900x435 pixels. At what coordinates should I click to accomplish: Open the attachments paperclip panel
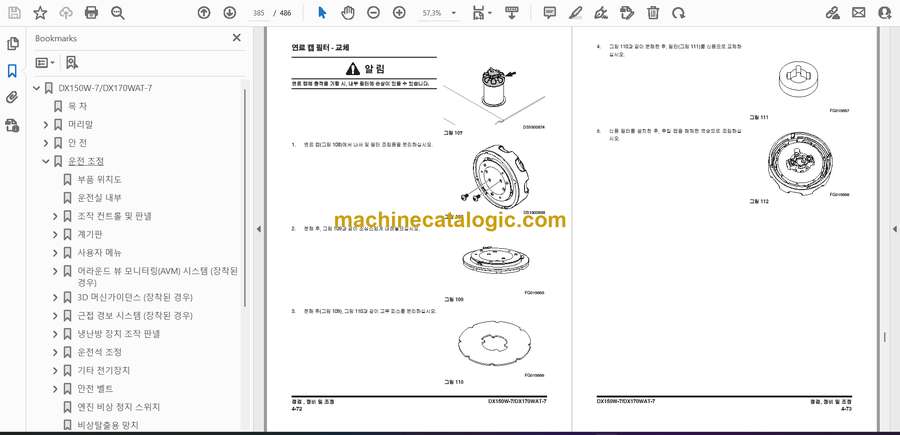12,98
